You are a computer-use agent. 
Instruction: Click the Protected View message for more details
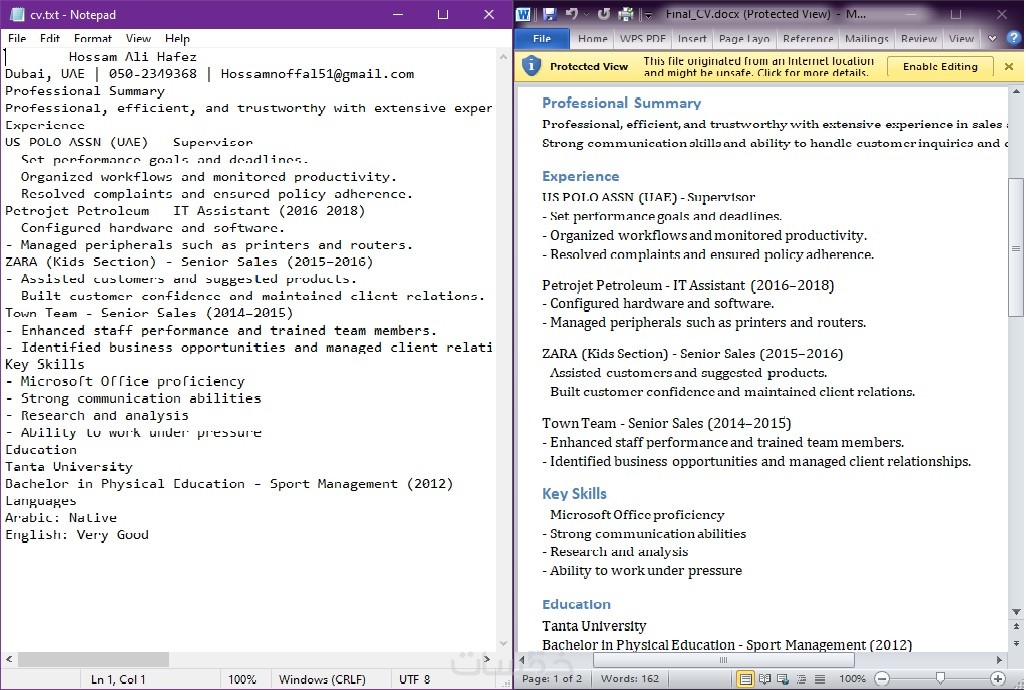point(759,66)
